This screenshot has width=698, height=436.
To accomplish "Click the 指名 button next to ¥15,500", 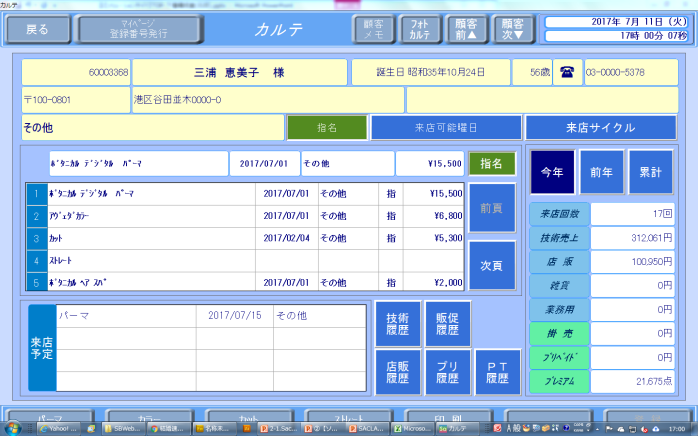I will (491, 163).
